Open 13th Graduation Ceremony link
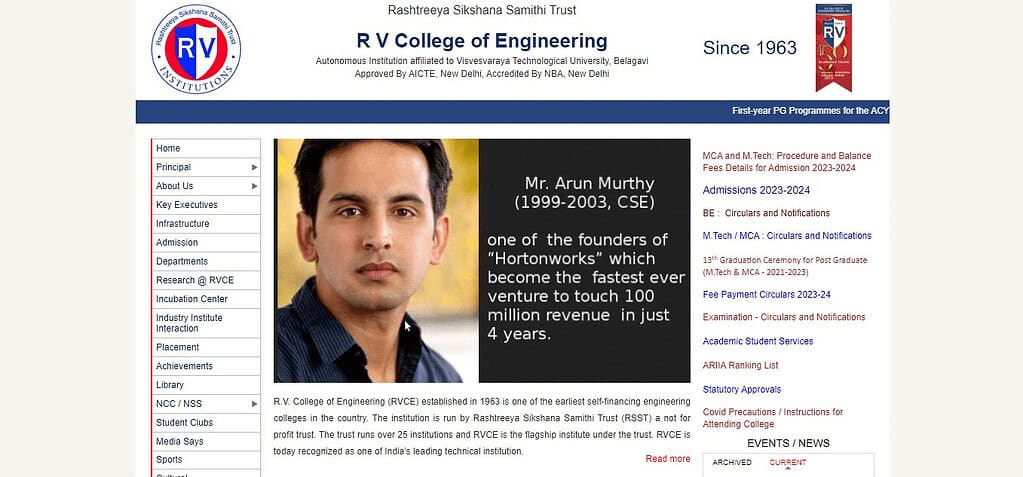The width and height of the screenshot is (1023, 477). [785, 266]
